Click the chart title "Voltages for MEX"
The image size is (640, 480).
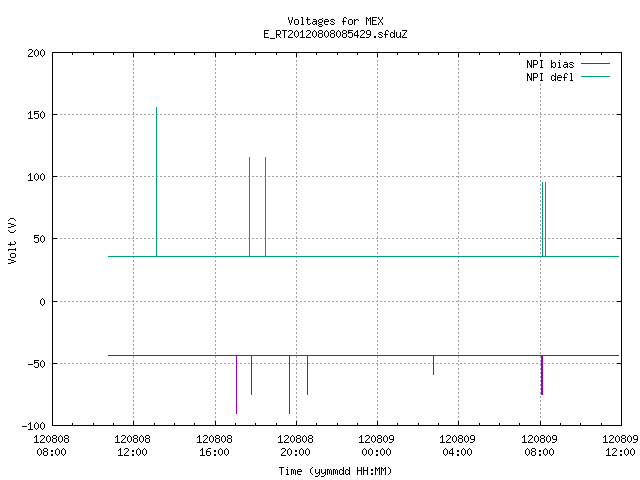[335, 21]
